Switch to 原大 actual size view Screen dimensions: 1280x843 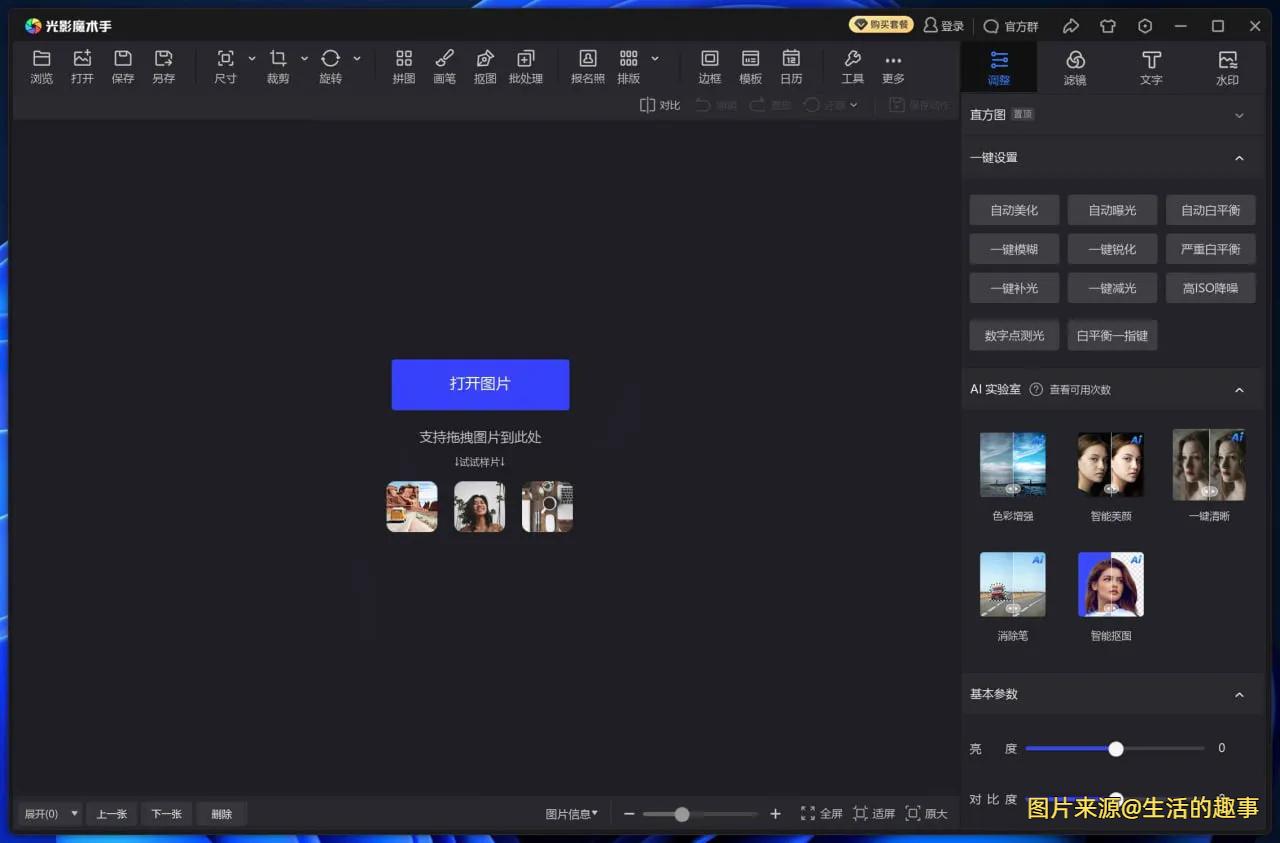point(928,813)
